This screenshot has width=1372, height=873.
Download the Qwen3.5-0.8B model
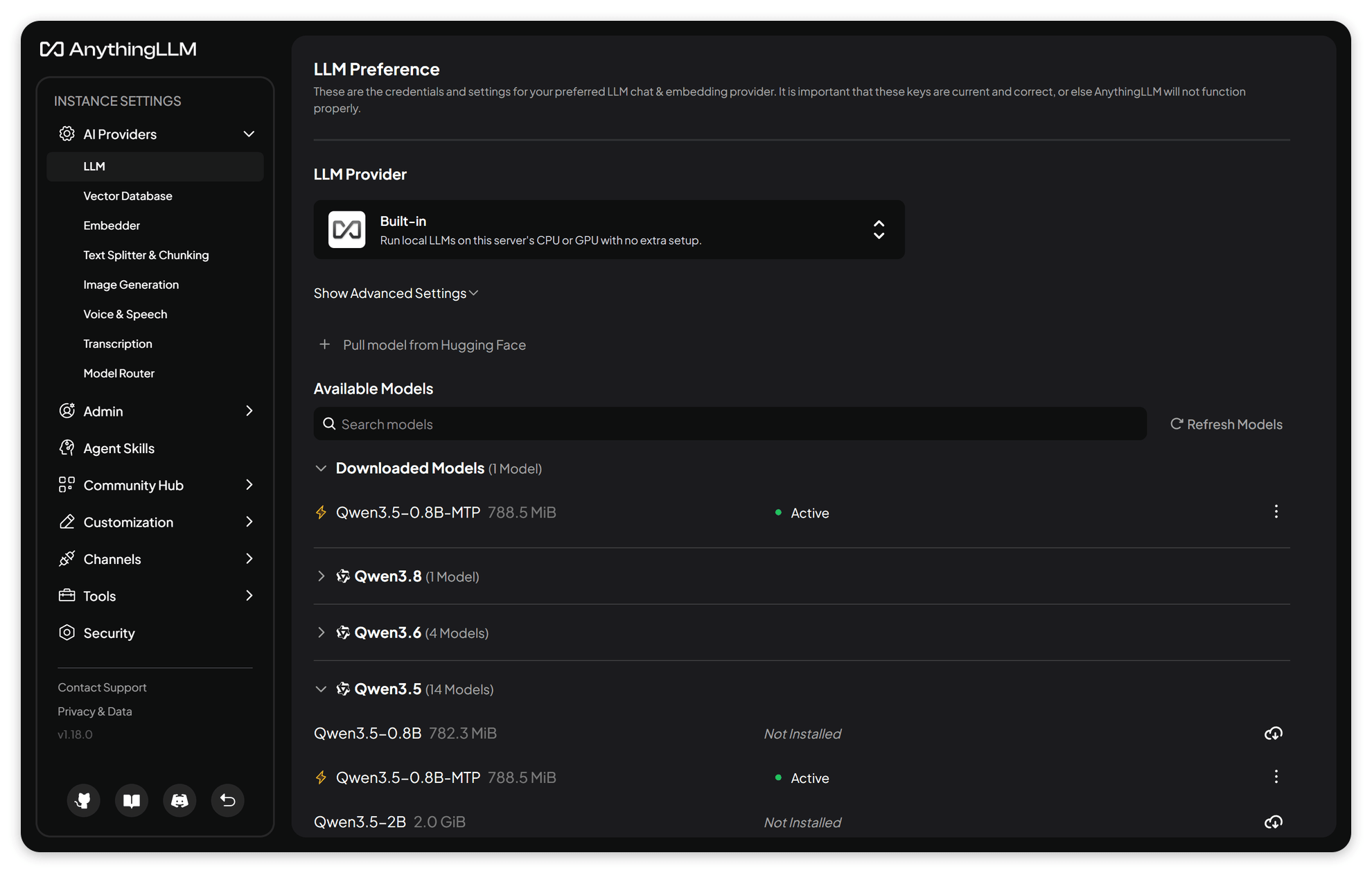pyautogui.click(x=1274, y=733)
